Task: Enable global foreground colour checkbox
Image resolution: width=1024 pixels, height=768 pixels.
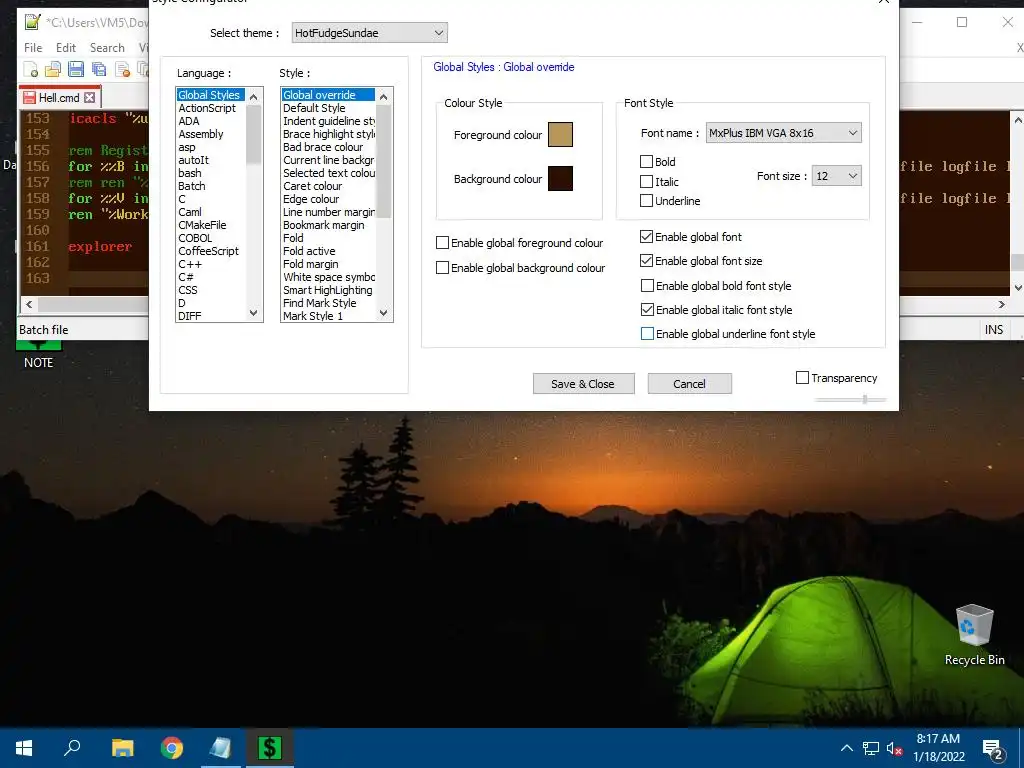Action: click(x=442, y=243)
